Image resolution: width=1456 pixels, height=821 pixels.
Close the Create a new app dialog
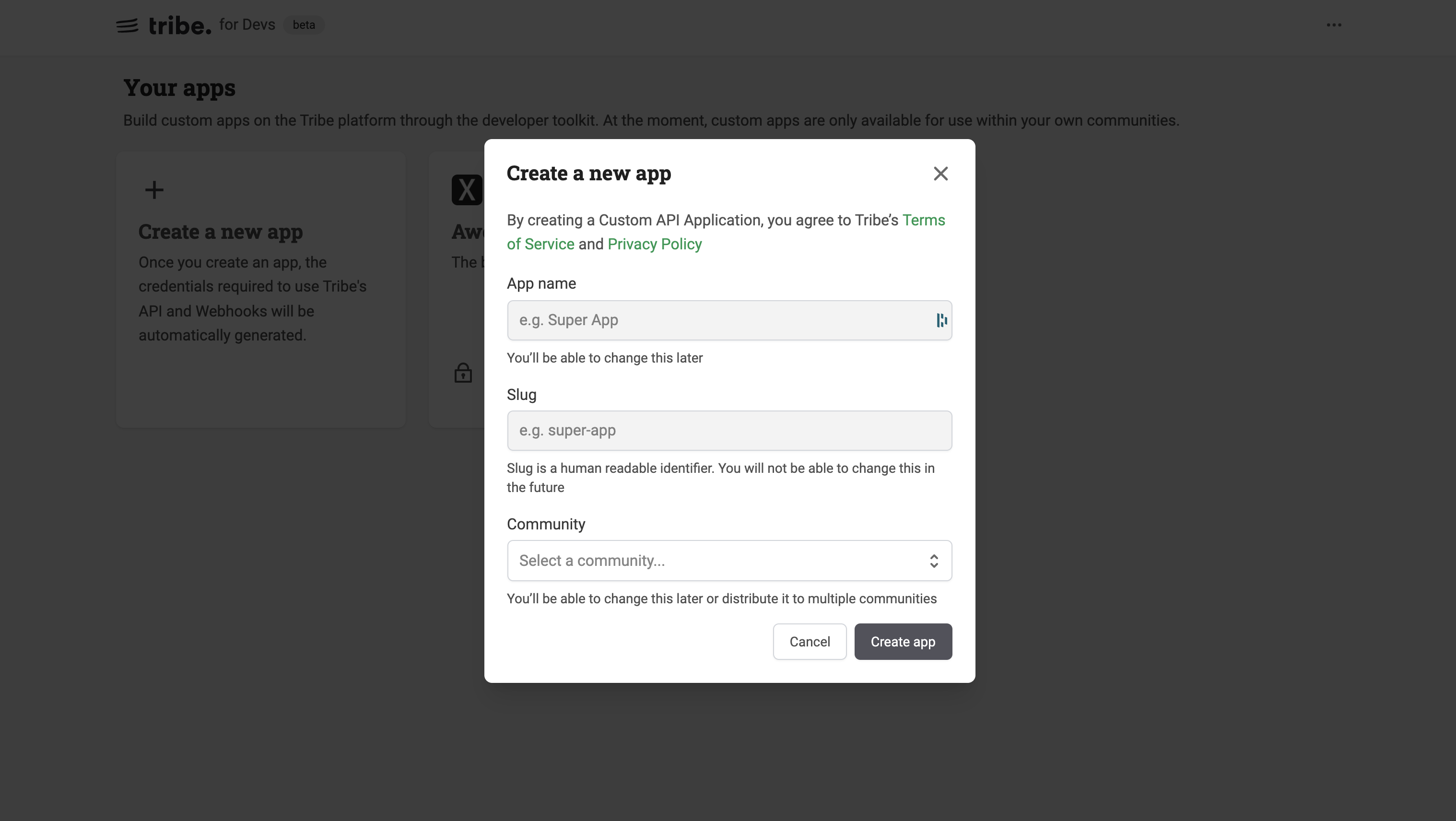click(x=940, y=174)
